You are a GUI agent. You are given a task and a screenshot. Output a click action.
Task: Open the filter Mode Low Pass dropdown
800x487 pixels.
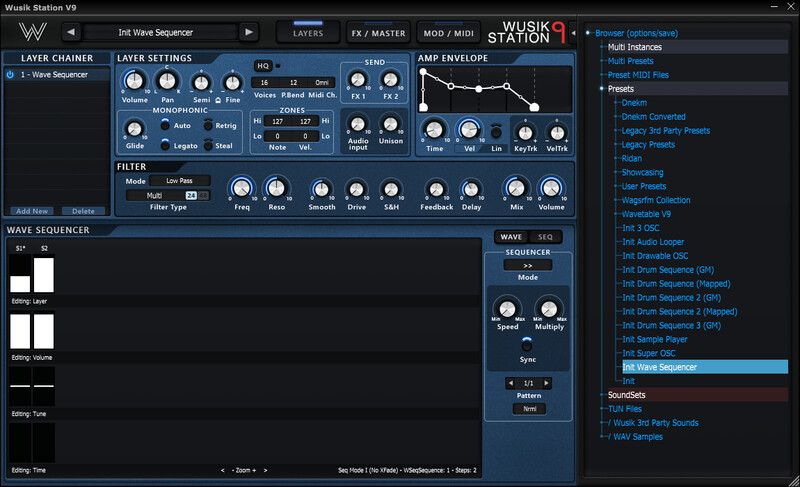pos(180,181)
